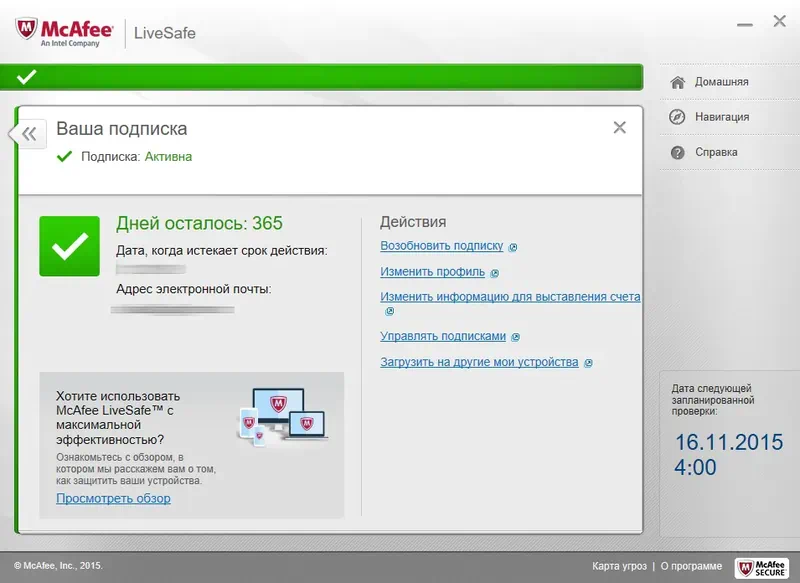This screenshot has height=583, width=800.
Task: Open Изменить профиль link
Action: tap(432, 271)
